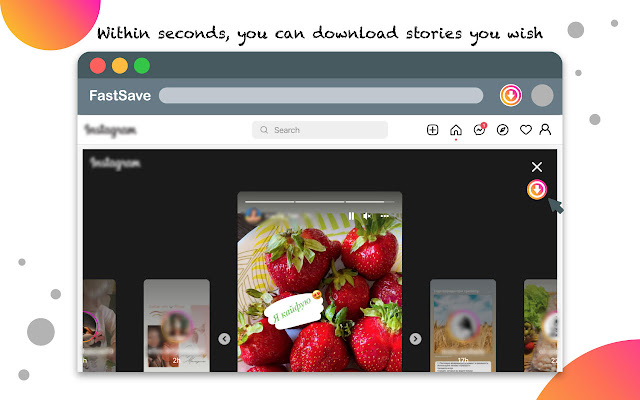This screenshot has height=400, width=640.
Task: Open the story three-dots options
Action: click(x=384, y=216)
